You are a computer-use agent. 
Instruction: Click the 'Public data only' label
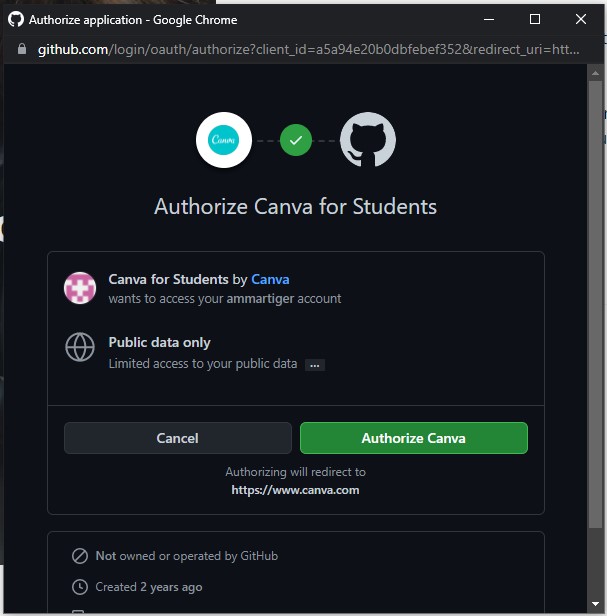(160, 343)
